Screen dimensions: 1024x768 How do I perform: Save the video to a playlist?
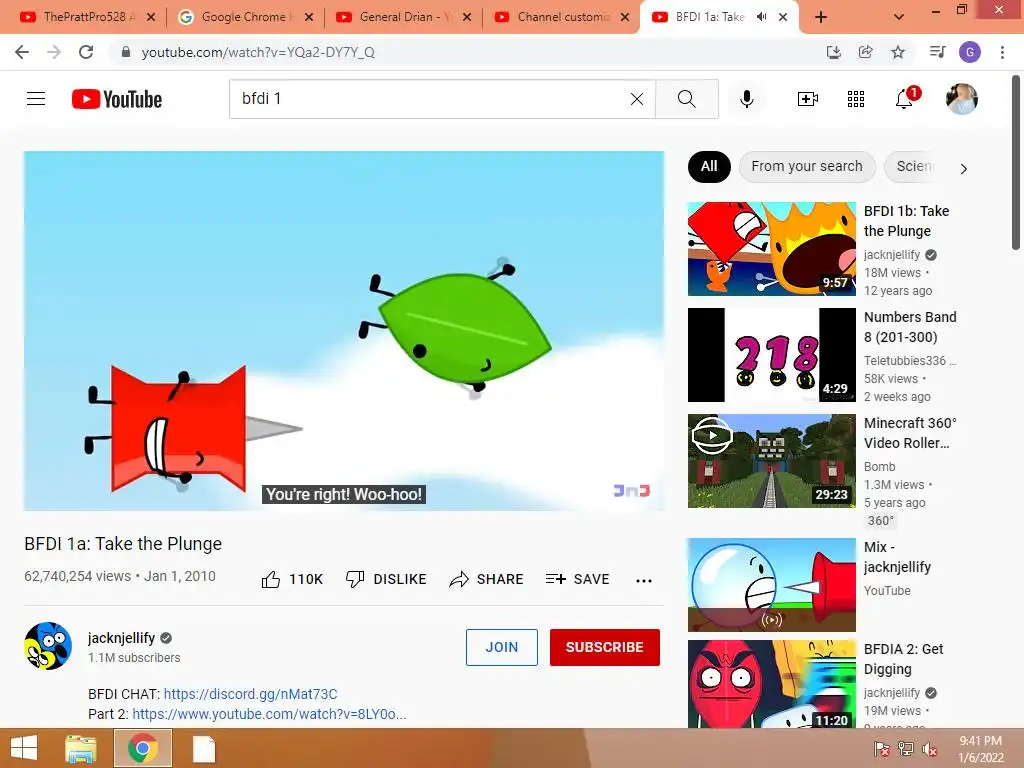point(577,579)
